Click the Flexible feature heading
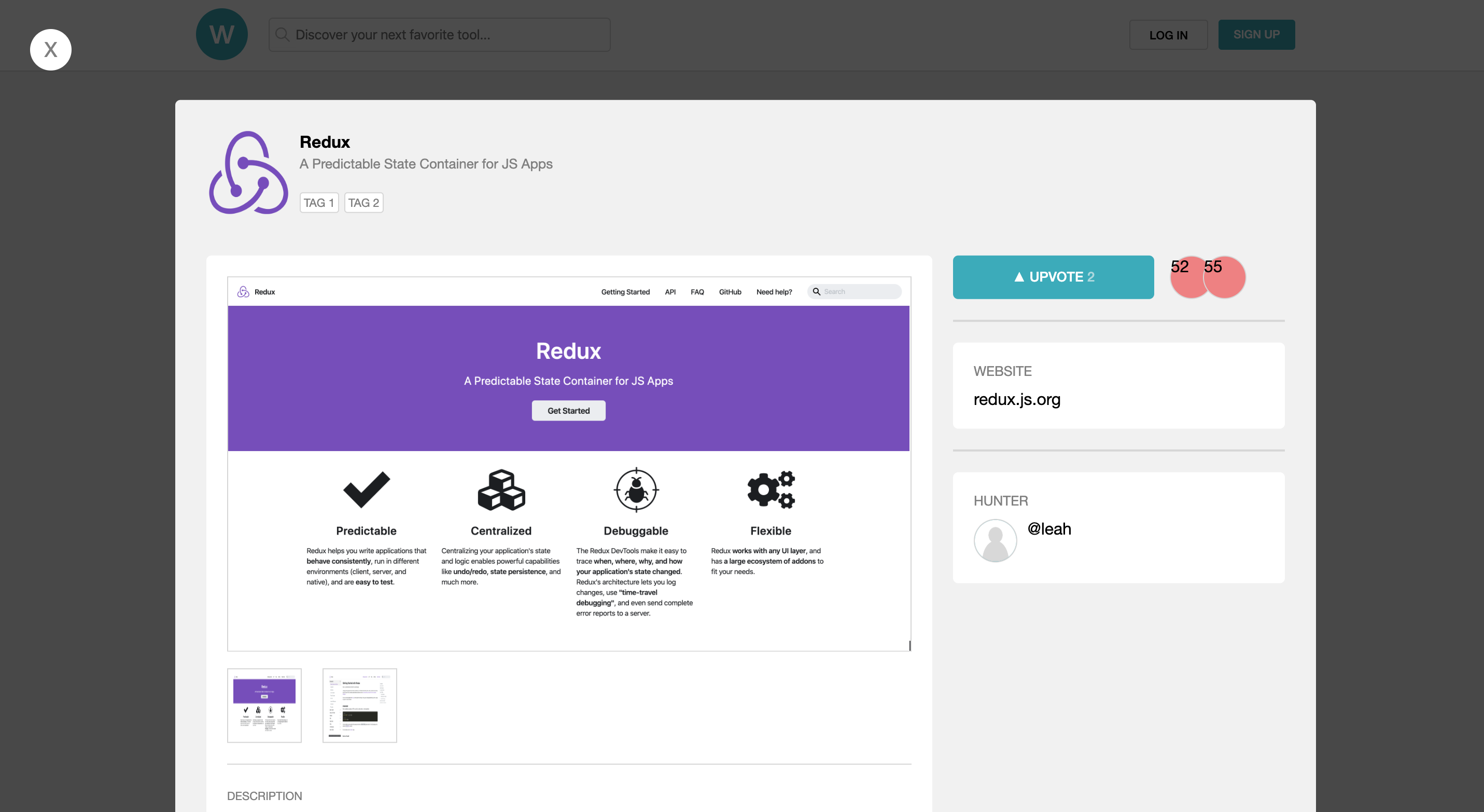The height and width of the screenshot is (812, 1484). [x=771, y=531]
